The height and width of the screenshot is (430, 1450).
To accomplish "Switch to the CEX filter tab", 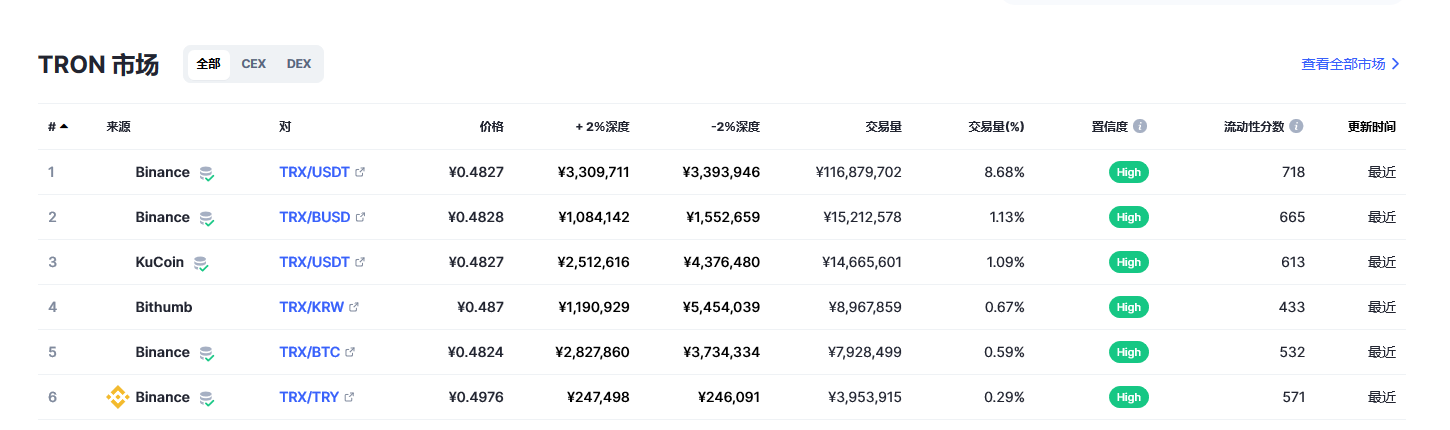I will coord(253,64).
